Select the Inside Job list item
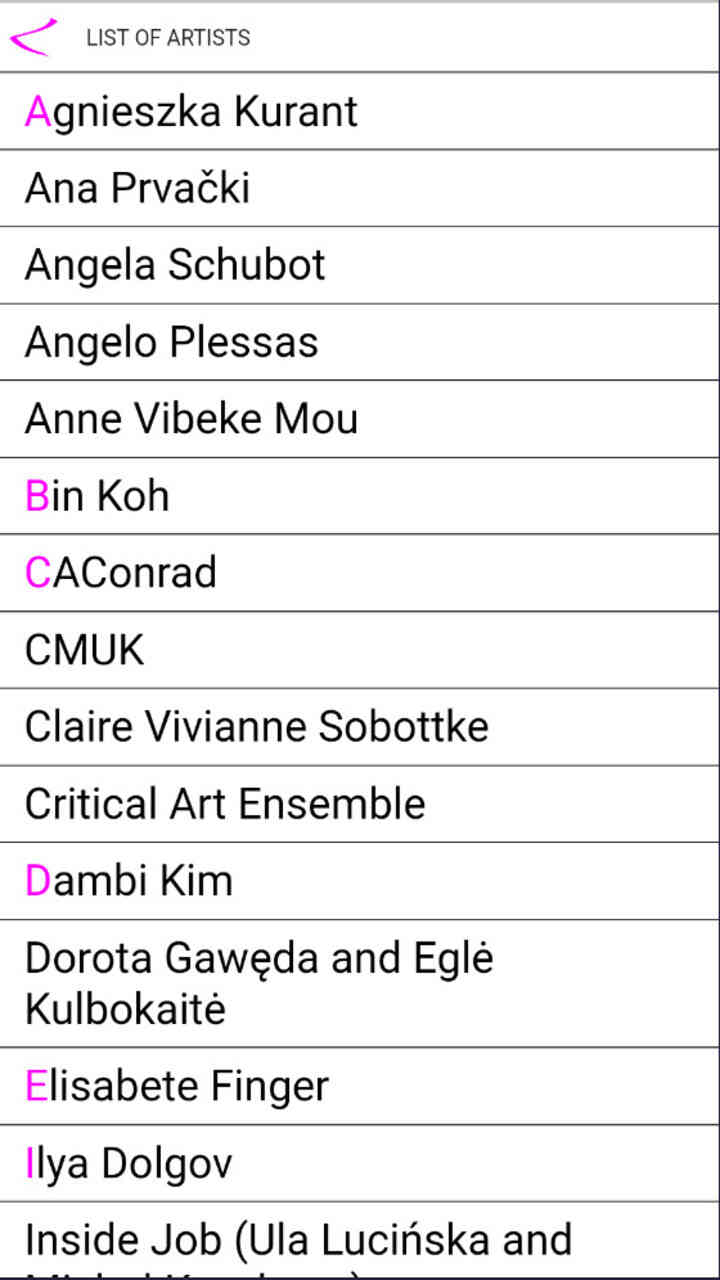Image resolution: width=720 pixels, height=1280 pixels. click(x=298, y=1242)
